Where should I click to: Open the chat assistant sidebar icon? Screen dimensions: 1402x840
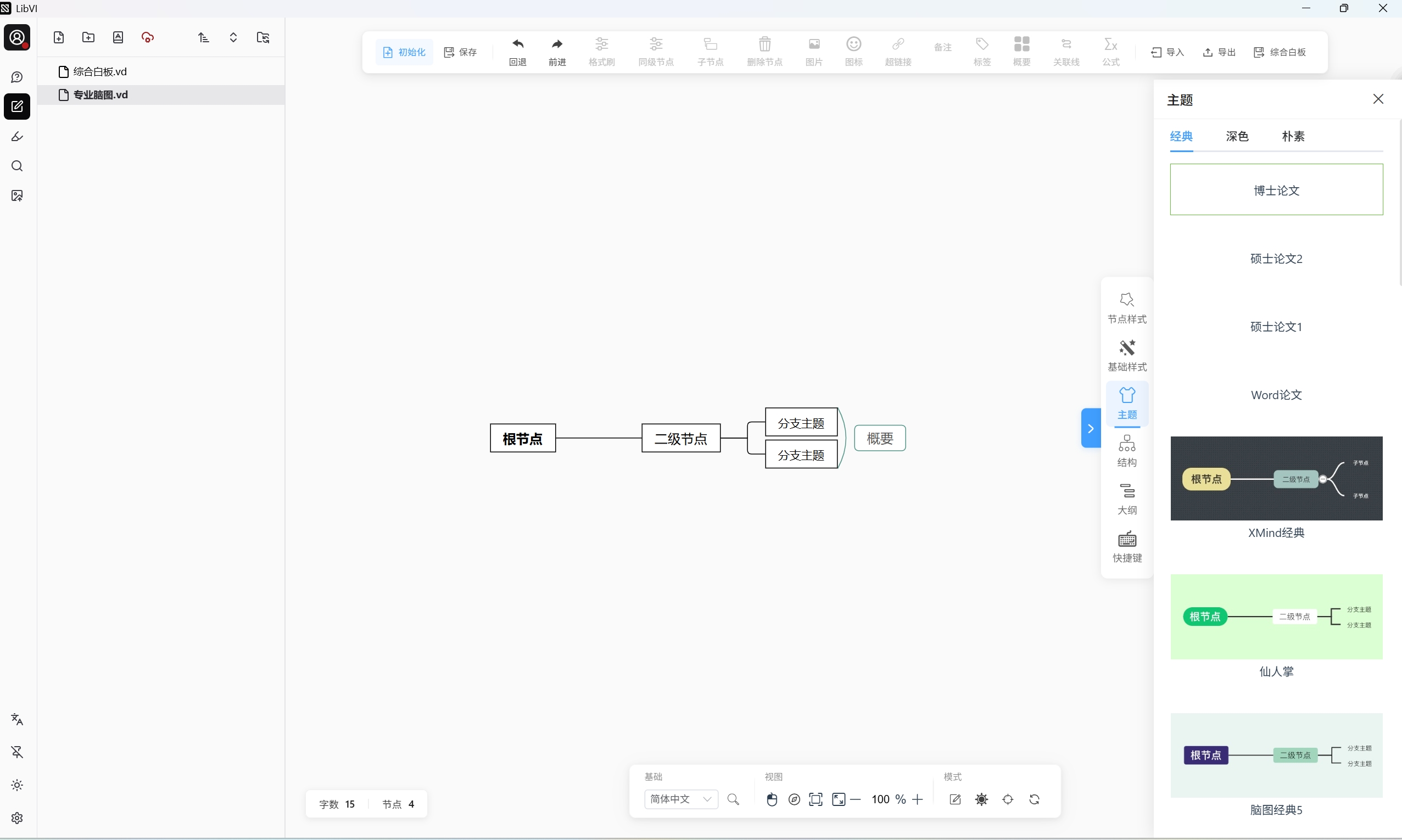point(17,77)
